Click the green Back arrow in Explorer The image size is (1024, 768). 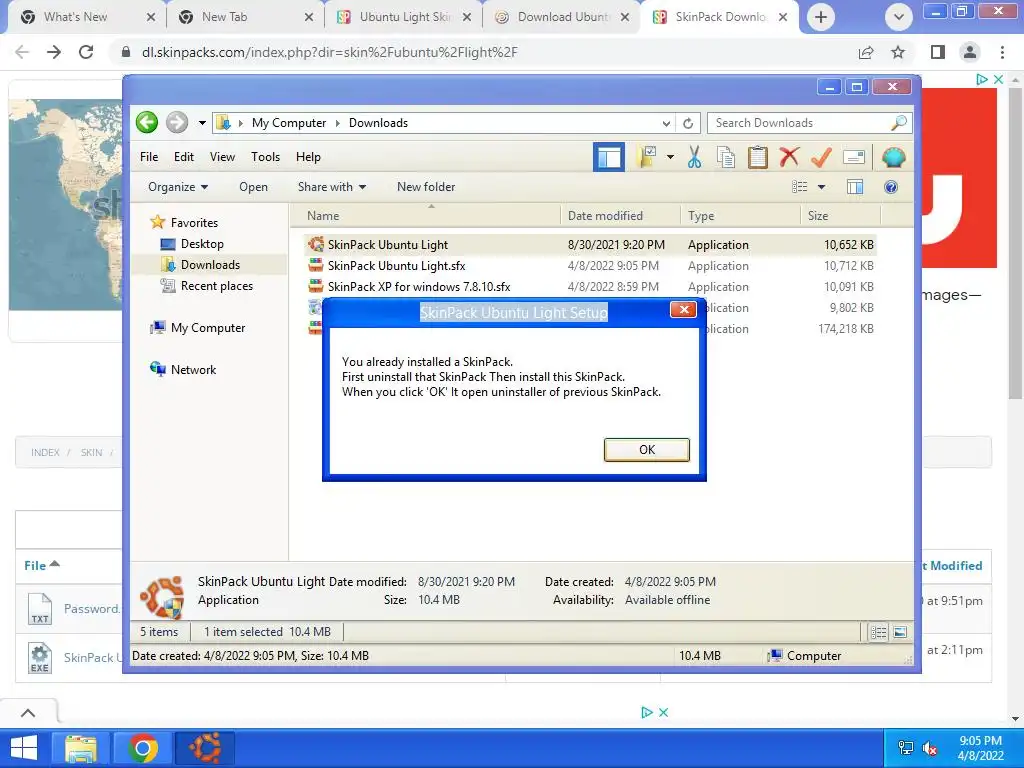point(147,122)
